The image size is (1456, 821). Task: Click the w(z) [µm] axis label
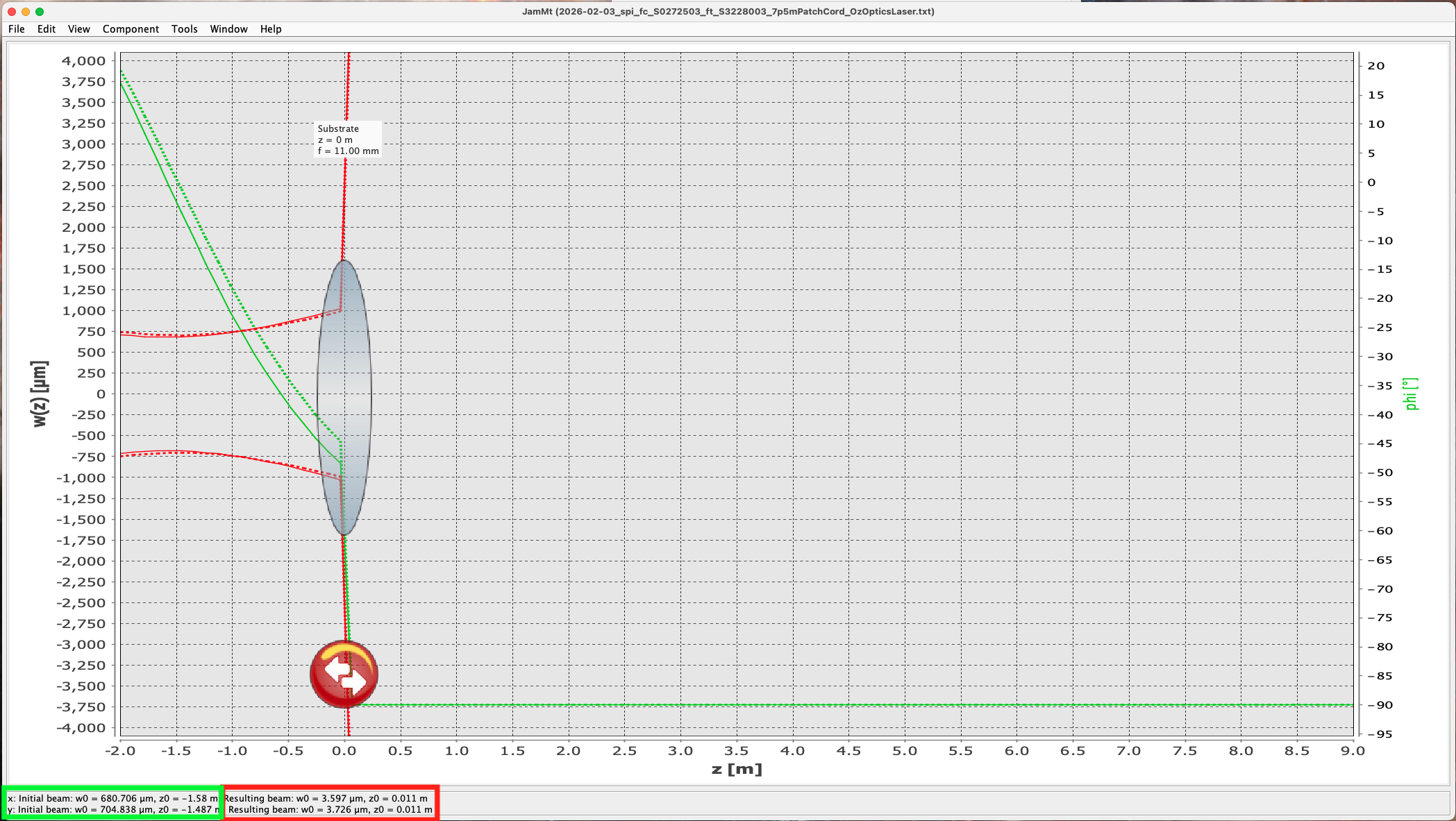(x=40, y=393)
